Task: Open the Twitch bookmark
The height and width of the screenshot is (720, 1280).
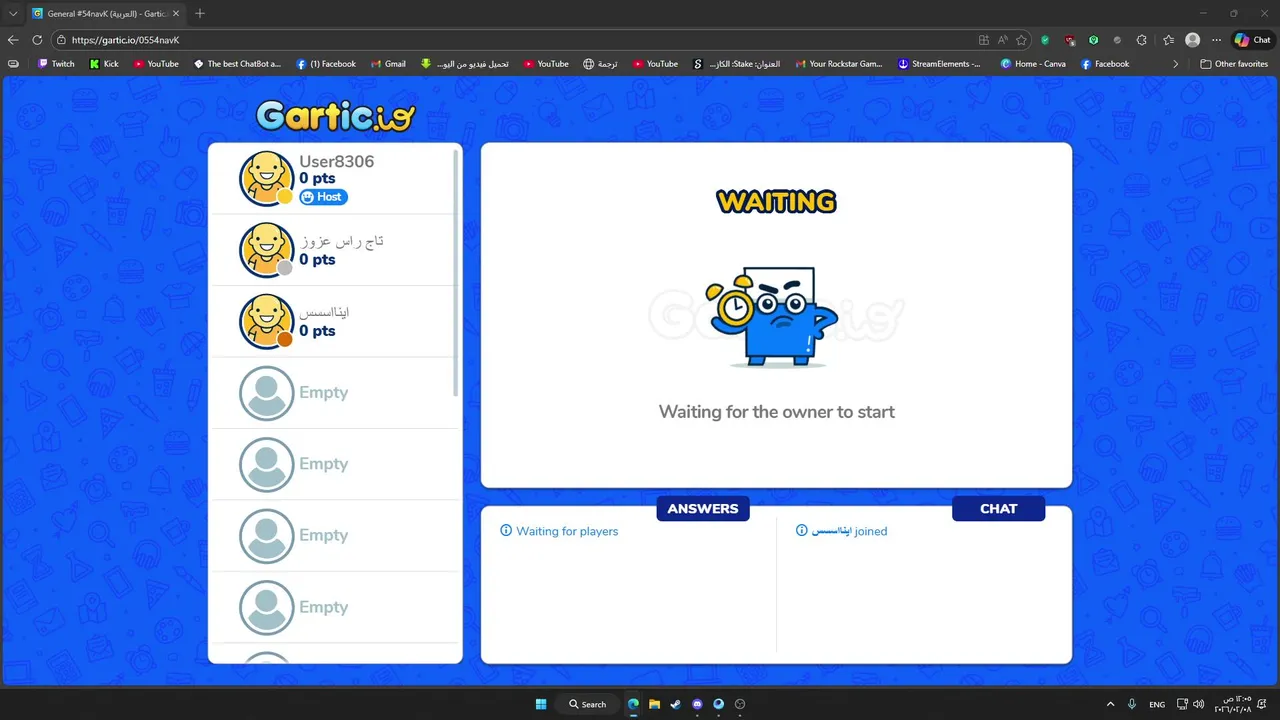Action: [56, 64]
